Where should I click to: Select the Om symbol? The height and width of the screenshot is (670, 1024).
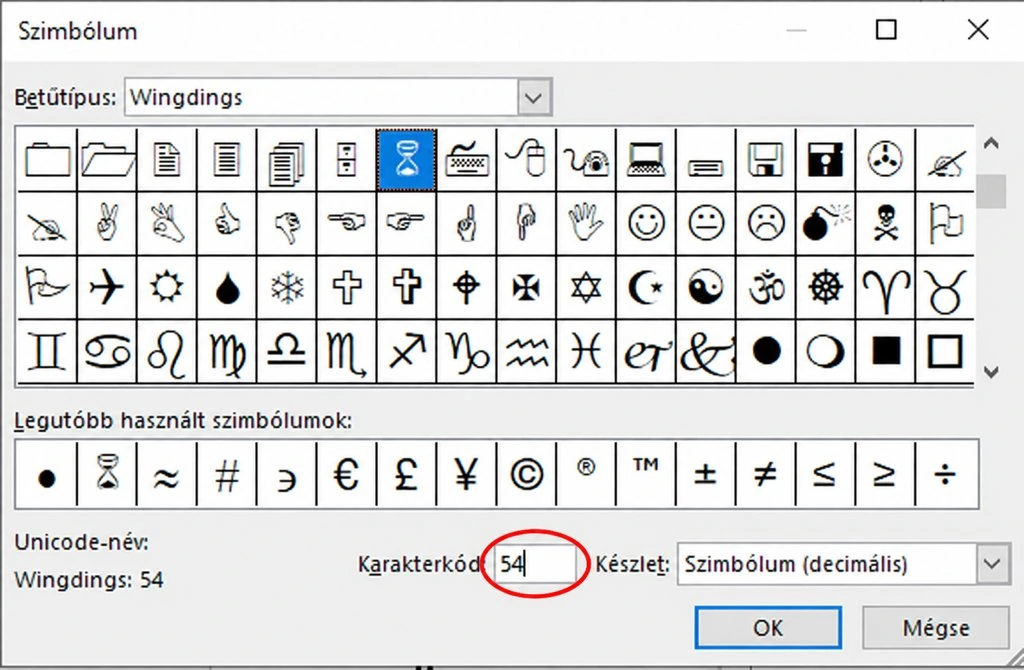click(x=766, y=287)
